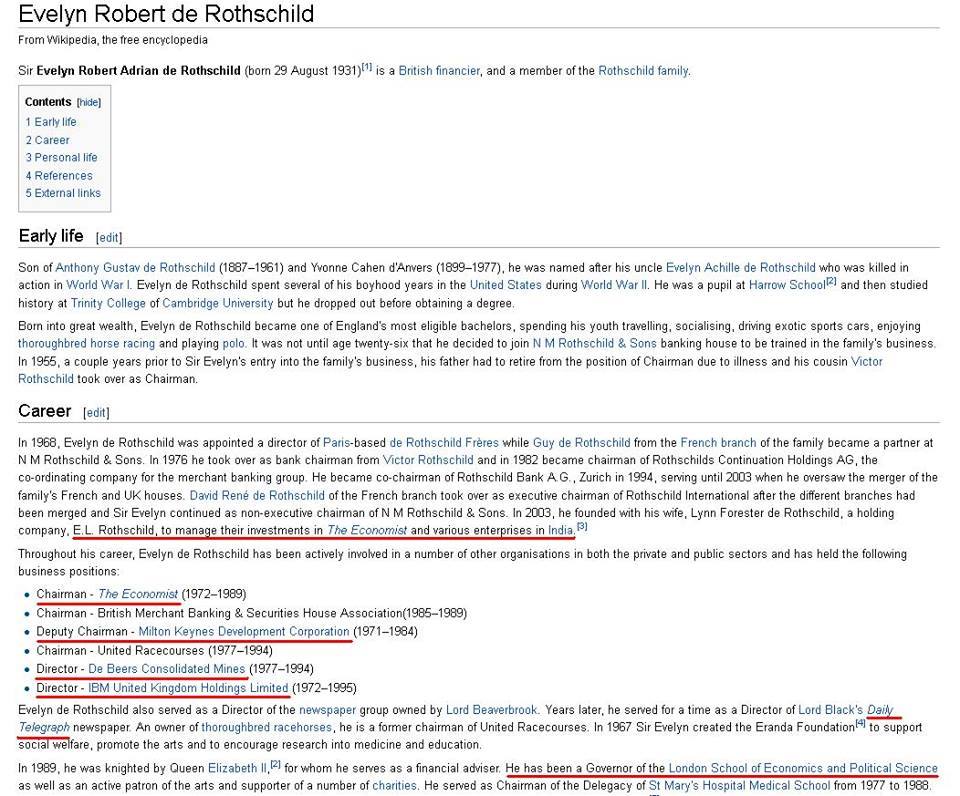Jump to Career in contents
This screenshot has height=796, width=960.
[x=47, y=140]
